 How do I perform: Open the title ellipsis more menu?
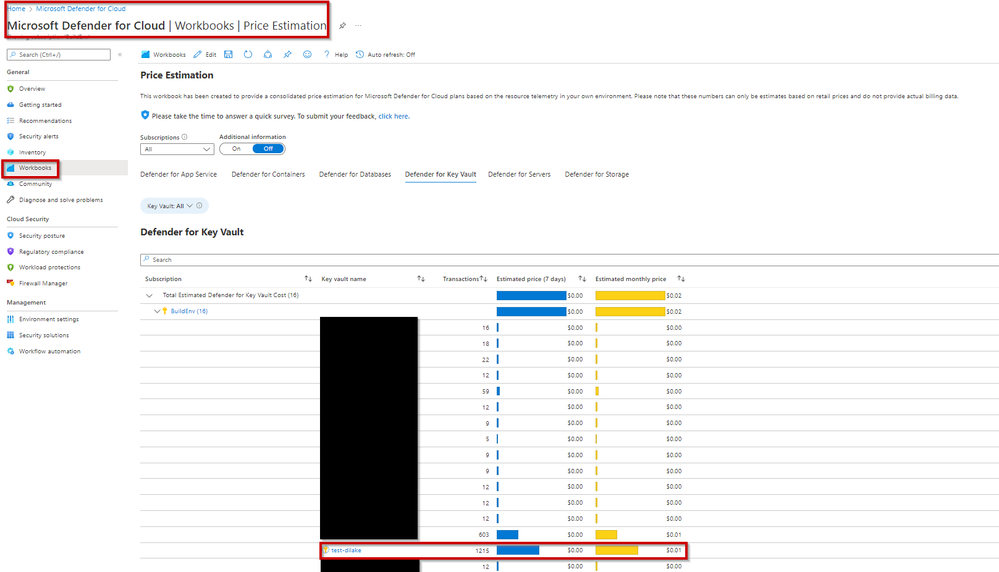pos(358,25)
